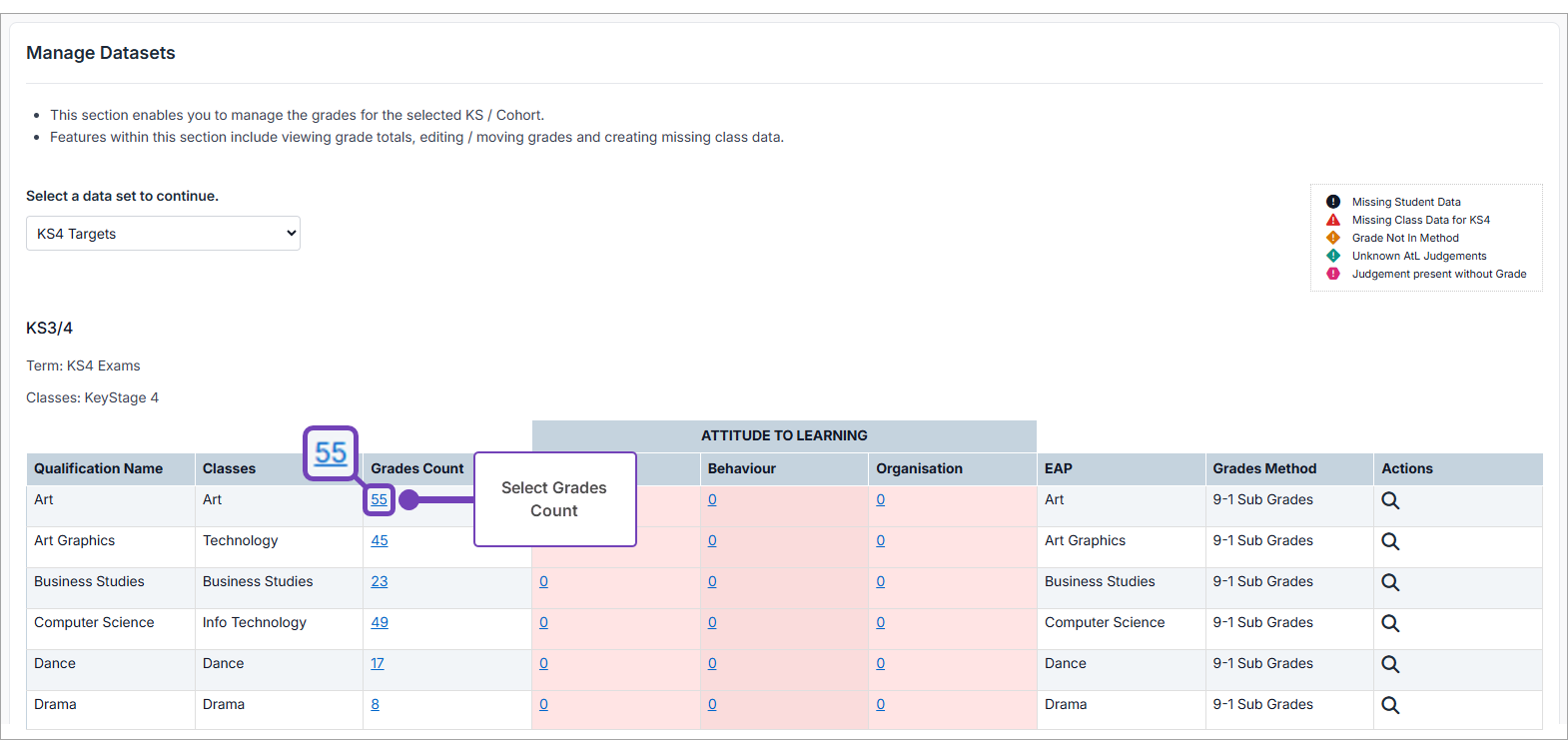This screenshot has height=740, width=1568.
Task: Click the Grade Not In Method icon
Action: (1332, 238)
